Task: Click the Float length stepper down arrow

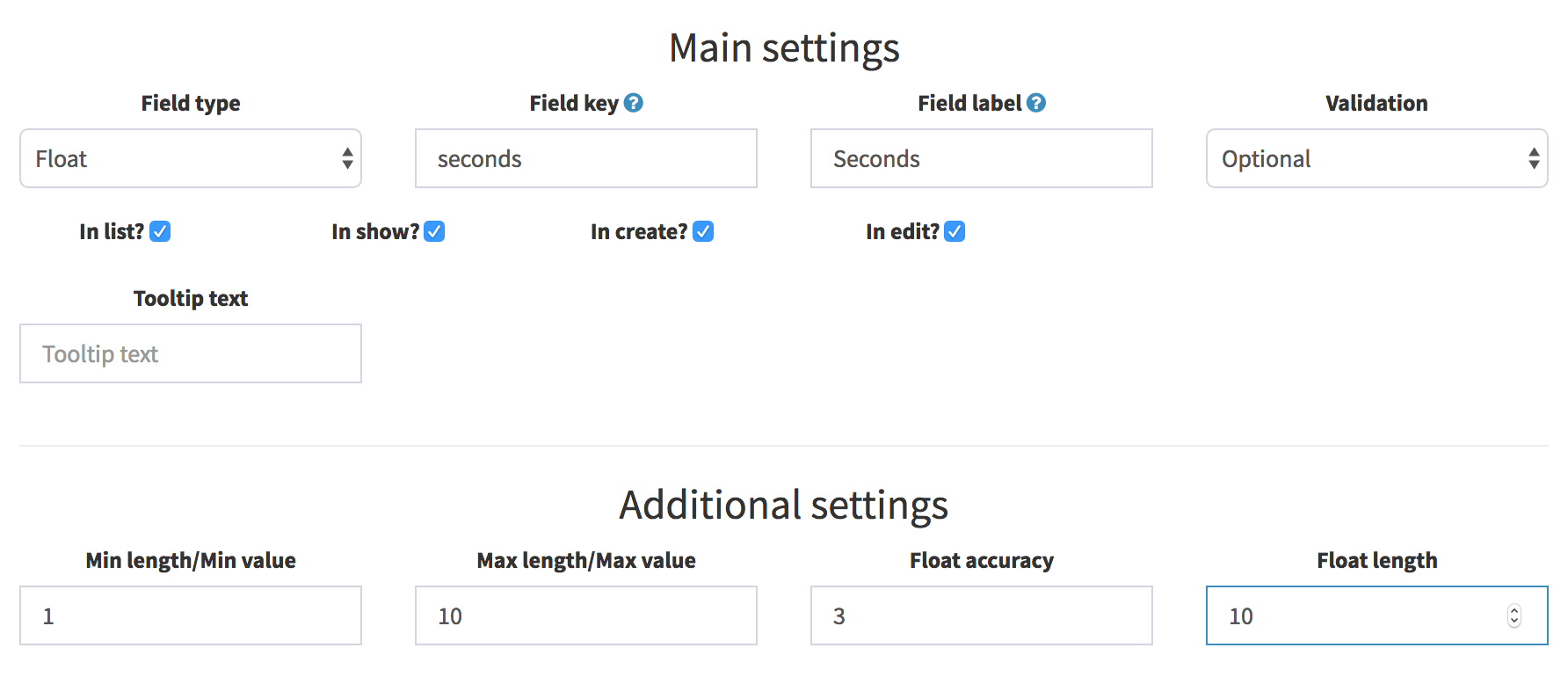Action: 1513,622
